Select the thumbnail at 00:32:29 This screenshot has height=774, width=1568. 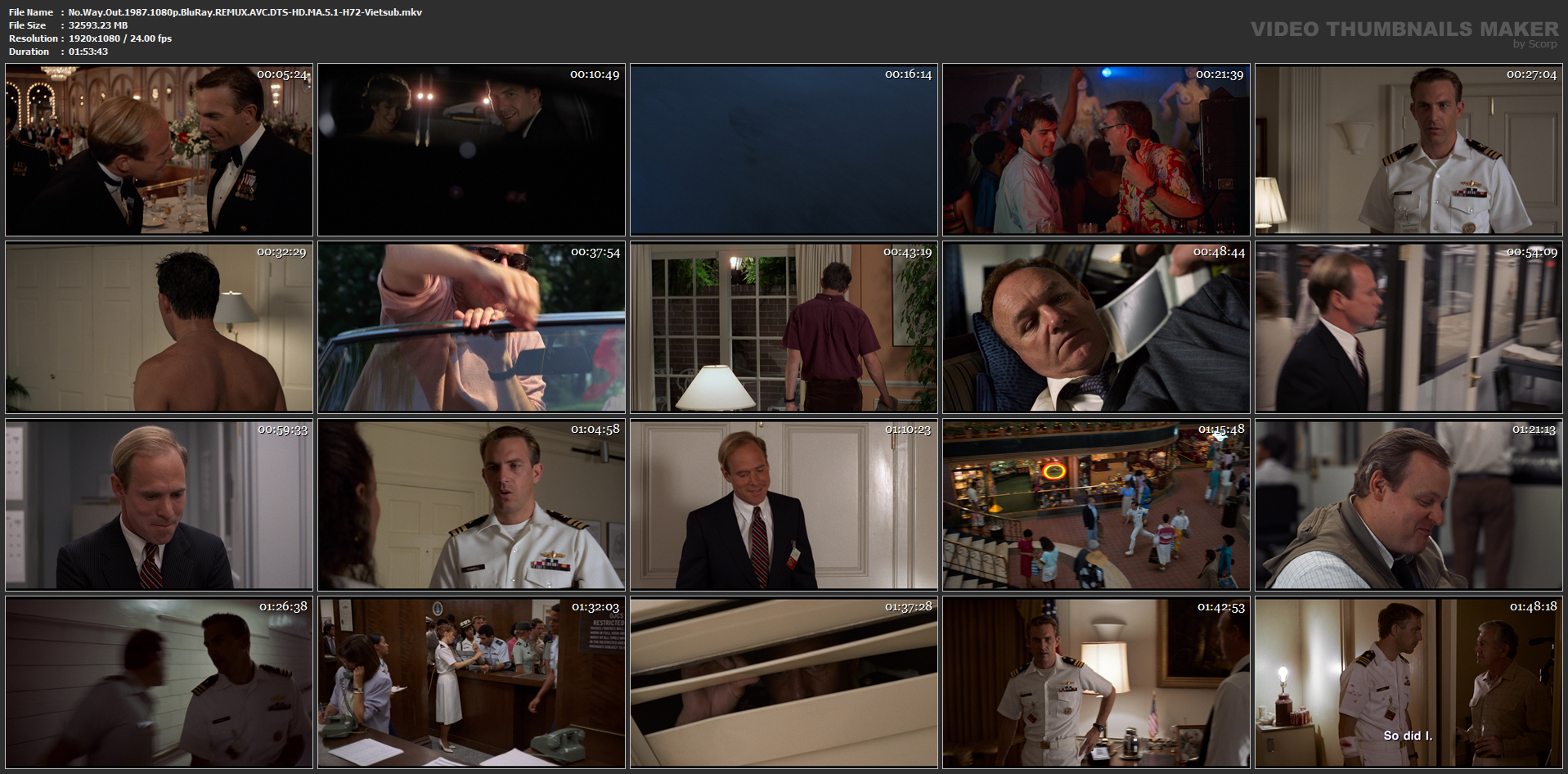point(159,327)
